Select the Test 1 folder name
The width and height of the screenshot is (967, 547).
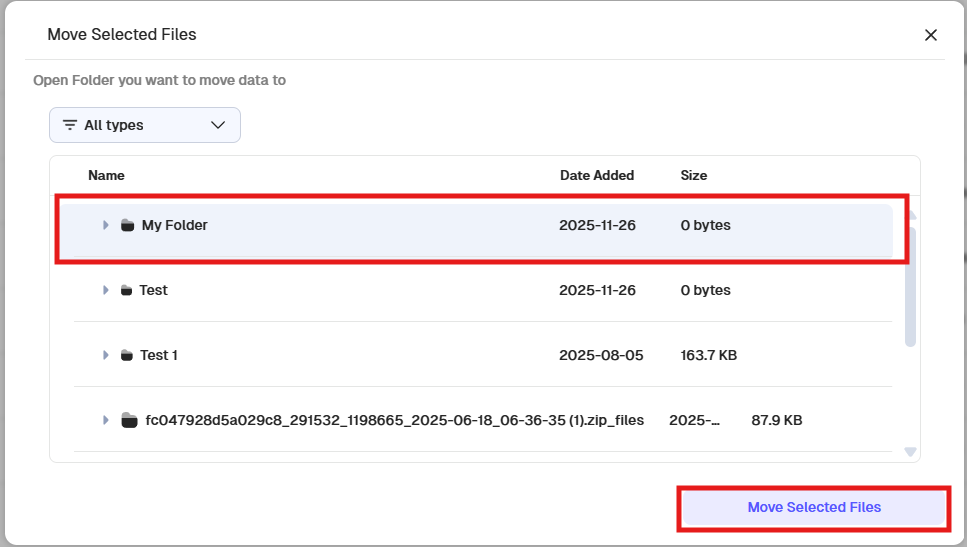(x=159, y=356)
